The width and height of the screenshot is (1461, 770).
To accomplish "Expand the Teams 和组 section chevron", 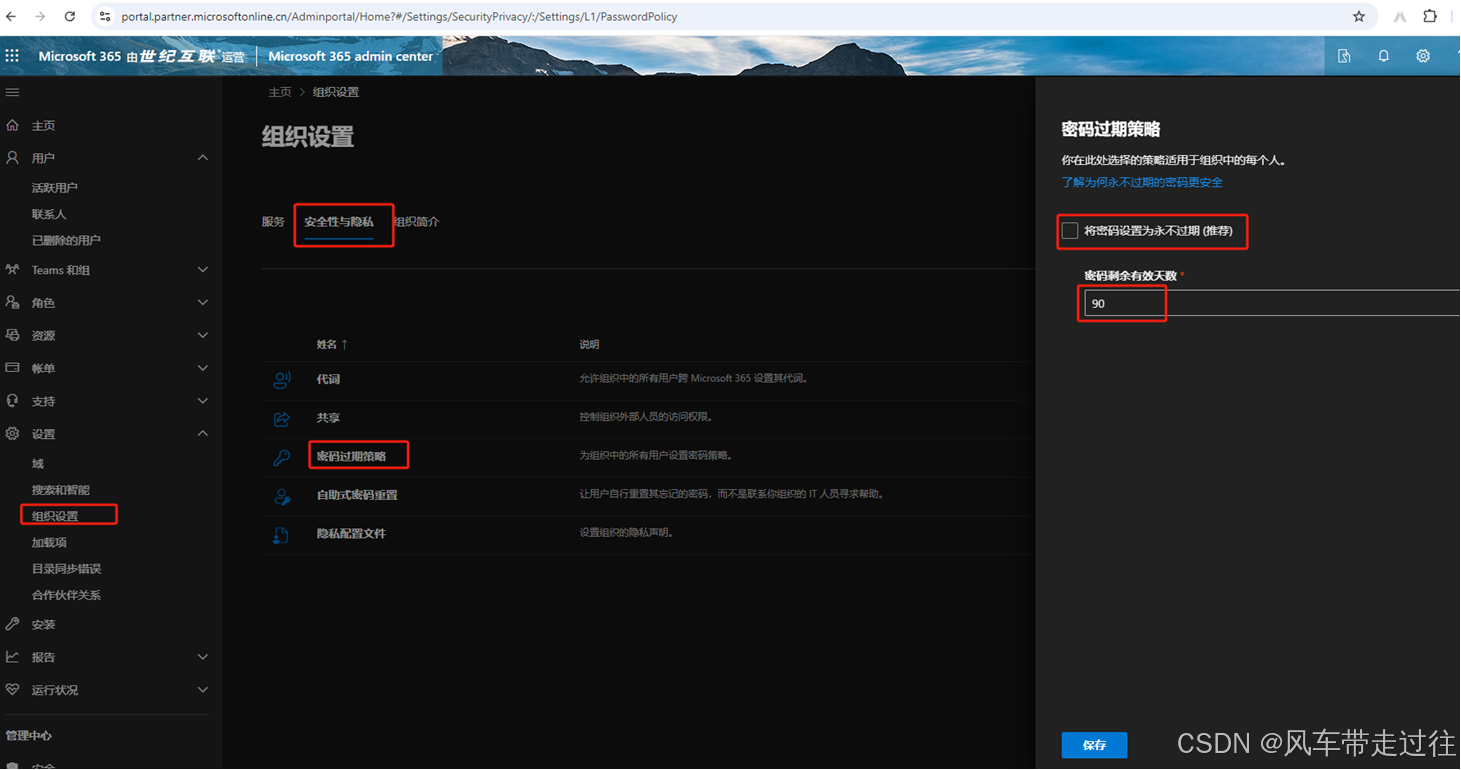I will click(x=203, y=270).
